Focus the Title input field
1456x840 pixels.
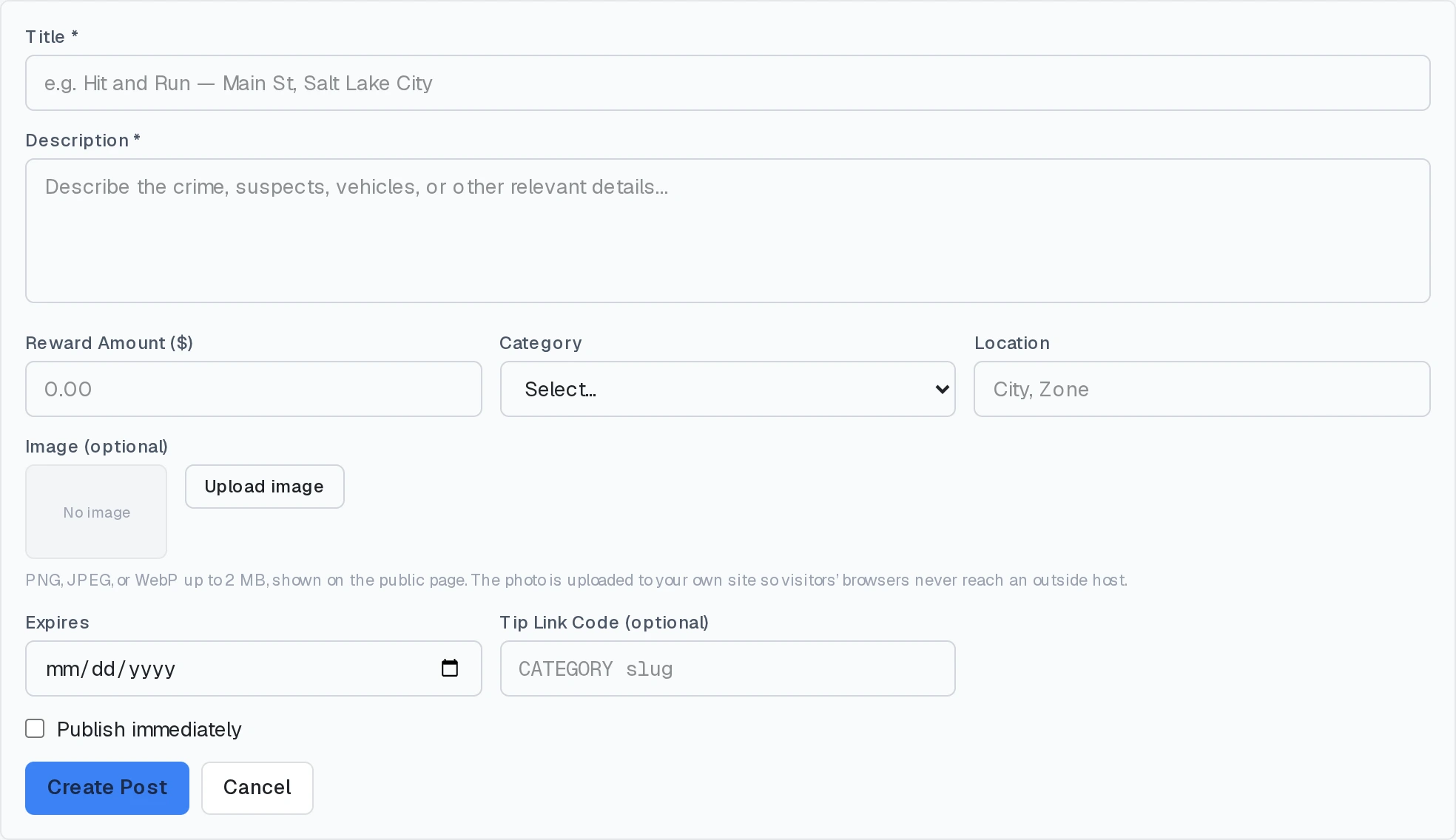click(728, 83)
